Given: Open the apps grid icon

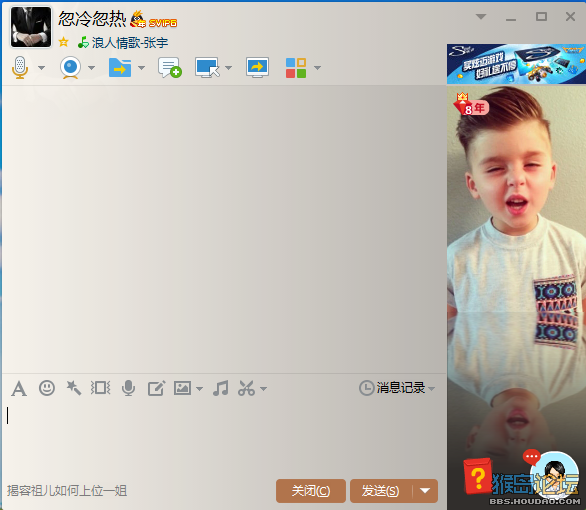Looking at the screenshot, I should (x=296, y=68).
